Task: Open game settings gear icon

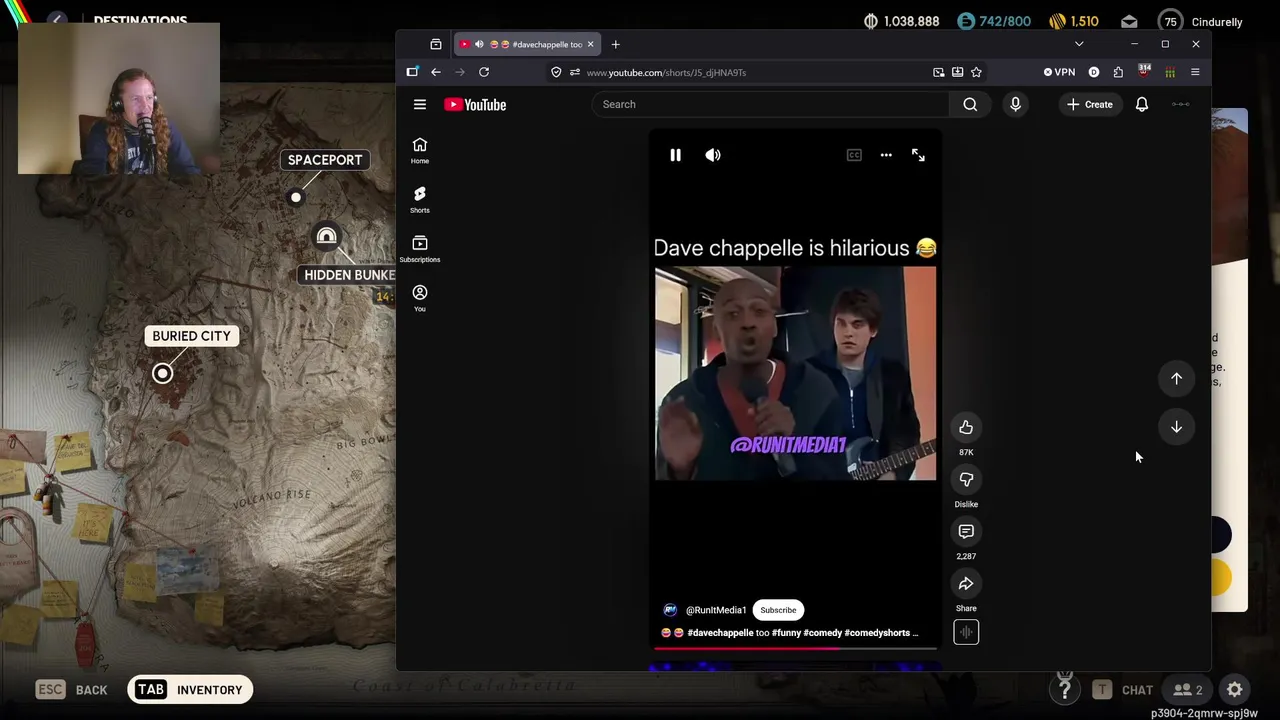Action: [x=1235, y=690]
